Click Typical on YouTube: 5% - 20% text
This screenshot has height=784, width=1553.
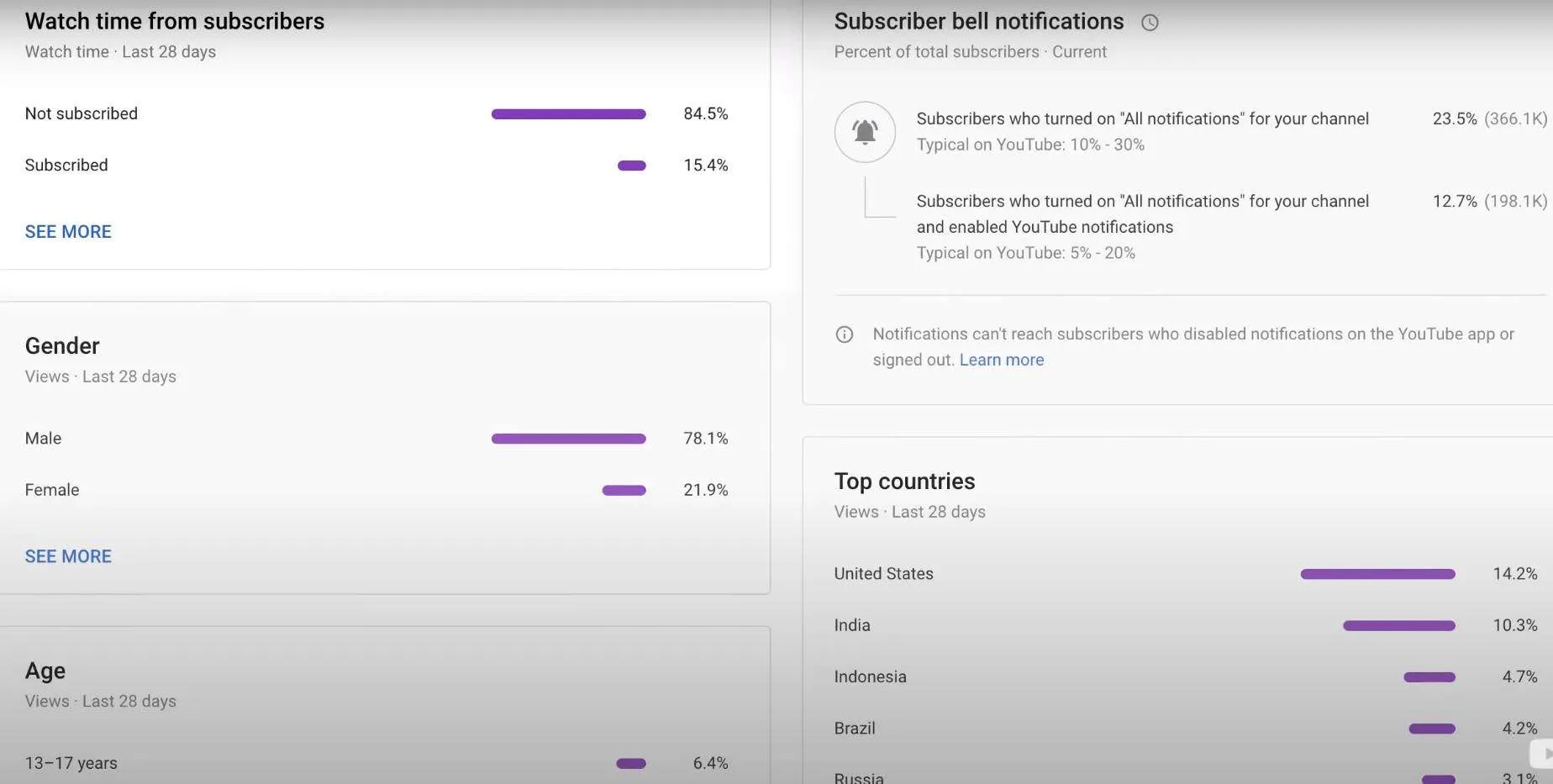1026,253
